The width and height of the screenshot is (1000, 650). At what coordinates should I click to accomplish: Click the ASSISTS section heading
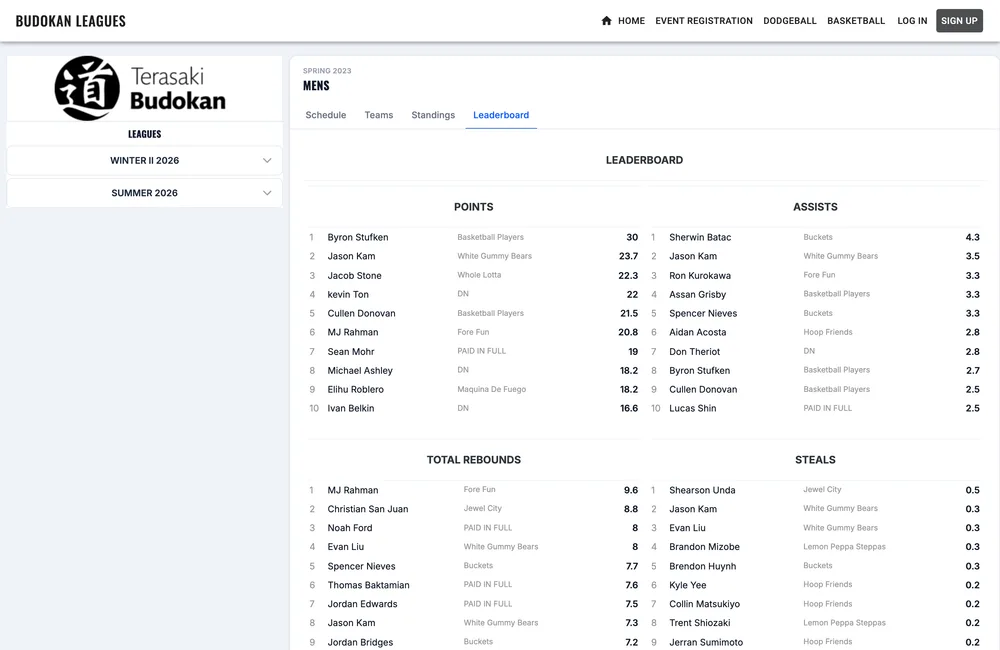click(815, 207)
